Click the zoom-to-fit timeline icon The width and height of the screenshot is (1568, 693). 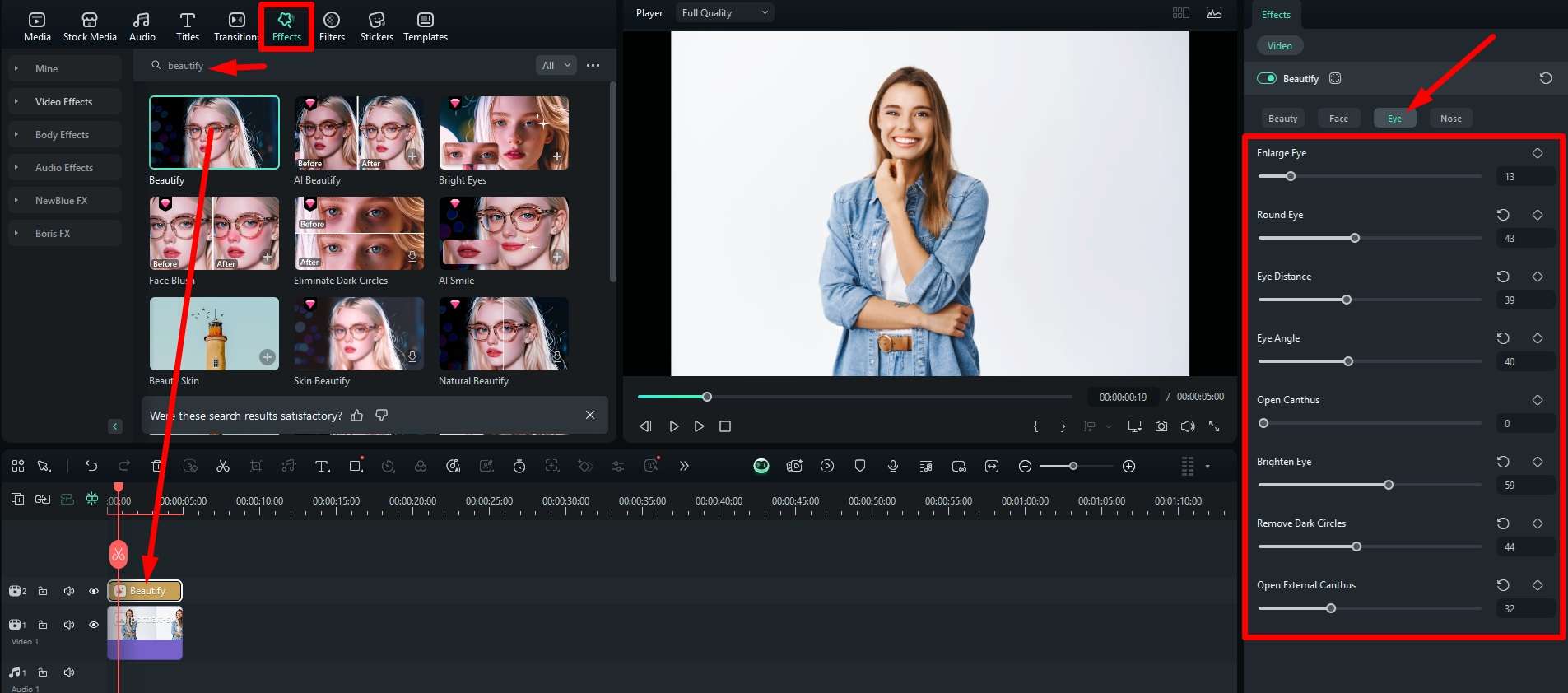pyautogui.click(x=992, y=466)
